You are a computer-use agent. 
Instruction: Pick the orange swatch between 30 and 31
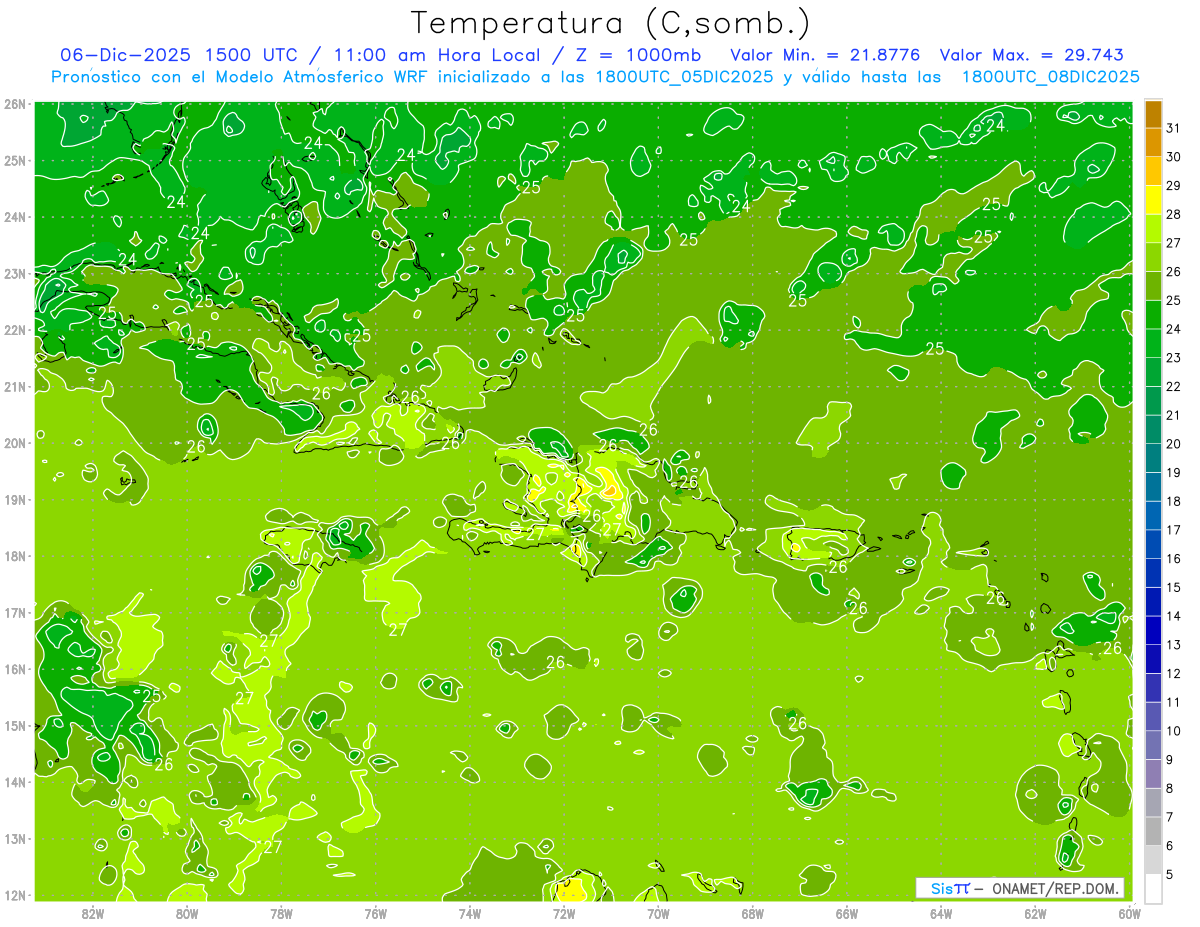[1153, 143]
